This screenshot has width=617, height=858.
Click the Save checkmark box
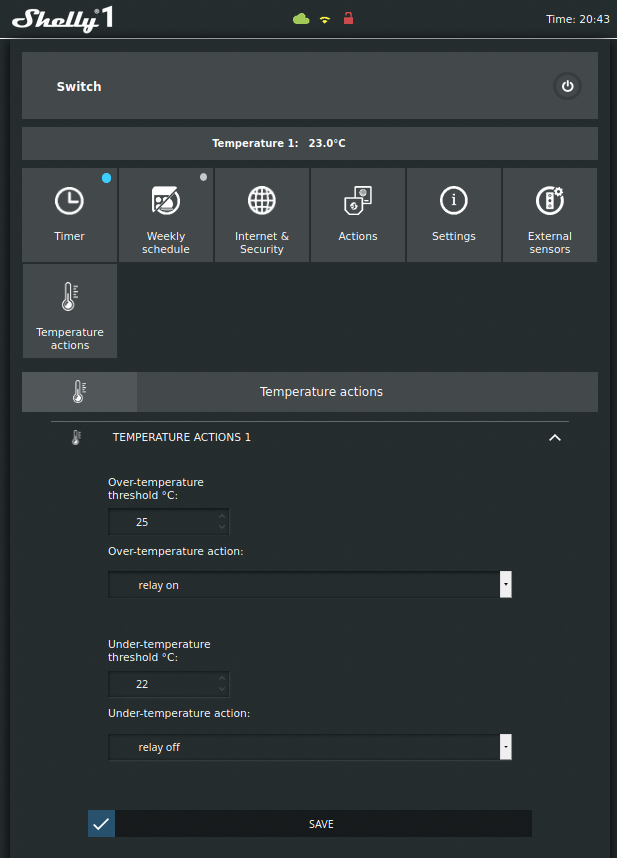pyautogui.click(x=101, y=824)
